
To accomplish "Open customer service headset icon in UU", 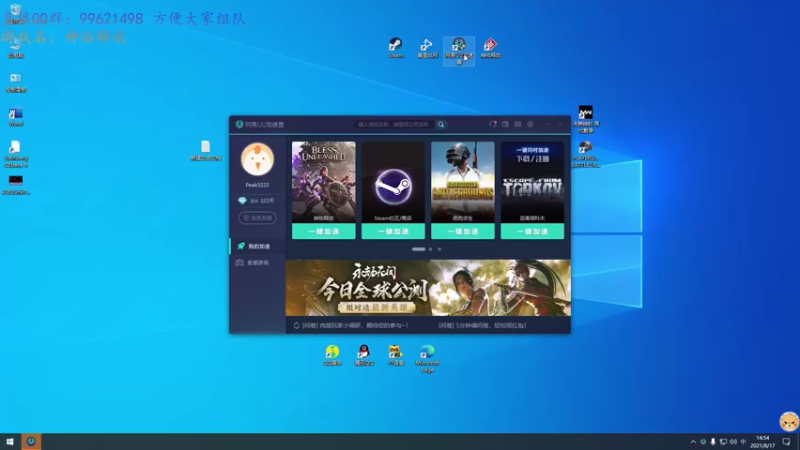I will coord(493,124).
